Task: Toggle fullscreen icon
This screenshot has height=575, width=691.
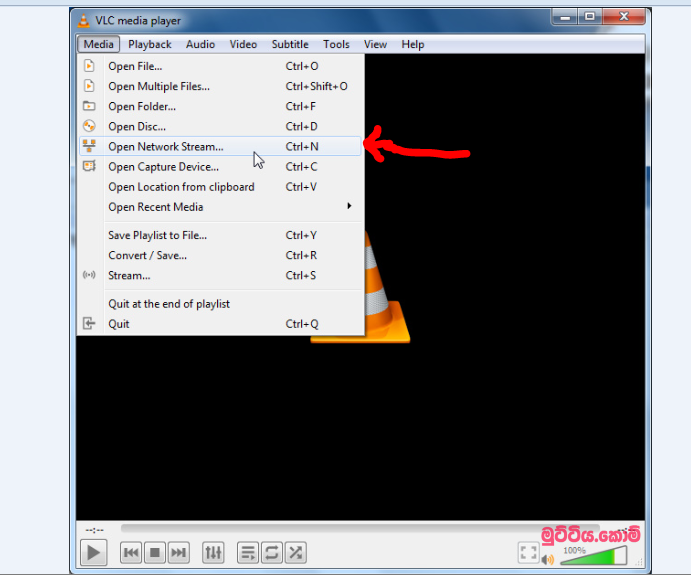Action: [528, 553]
